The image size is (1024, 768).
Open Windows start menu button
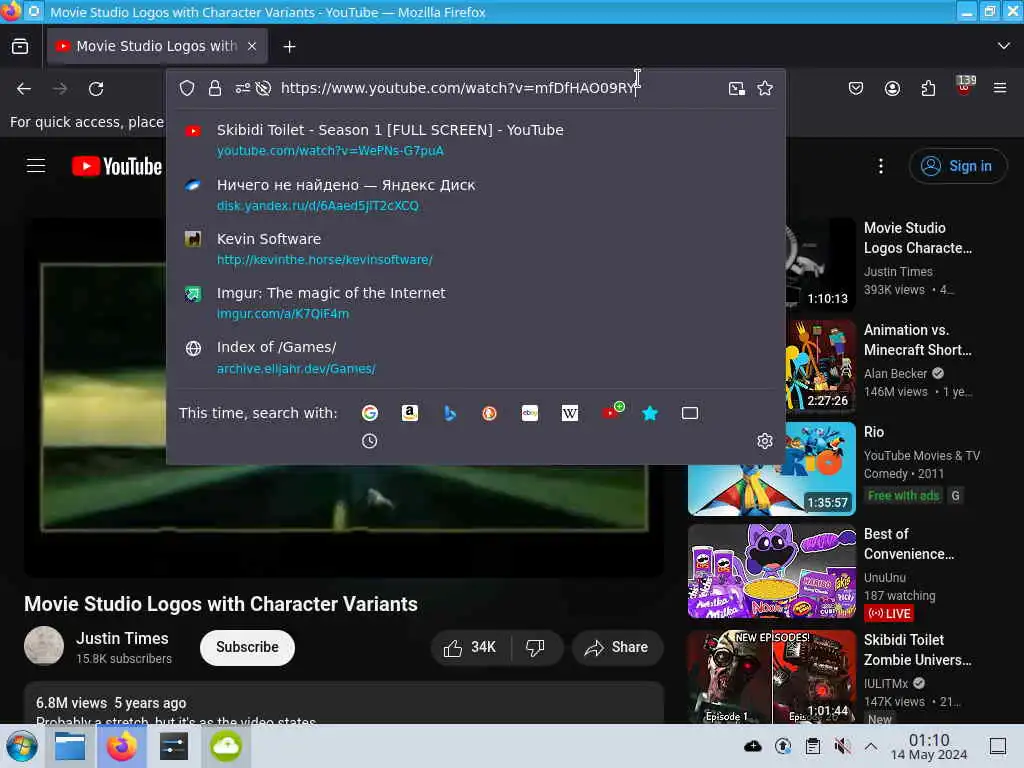pos(22,746)
